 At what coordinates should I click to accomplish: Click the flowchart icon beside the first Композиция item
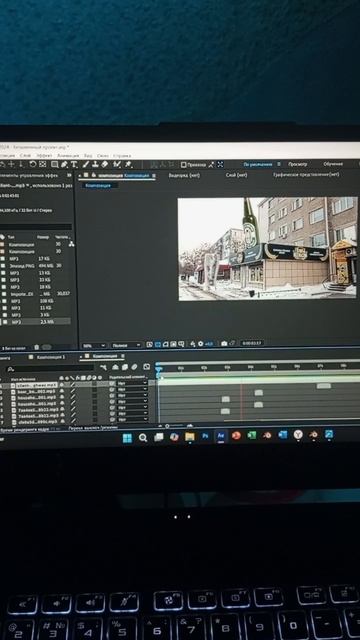71,244
